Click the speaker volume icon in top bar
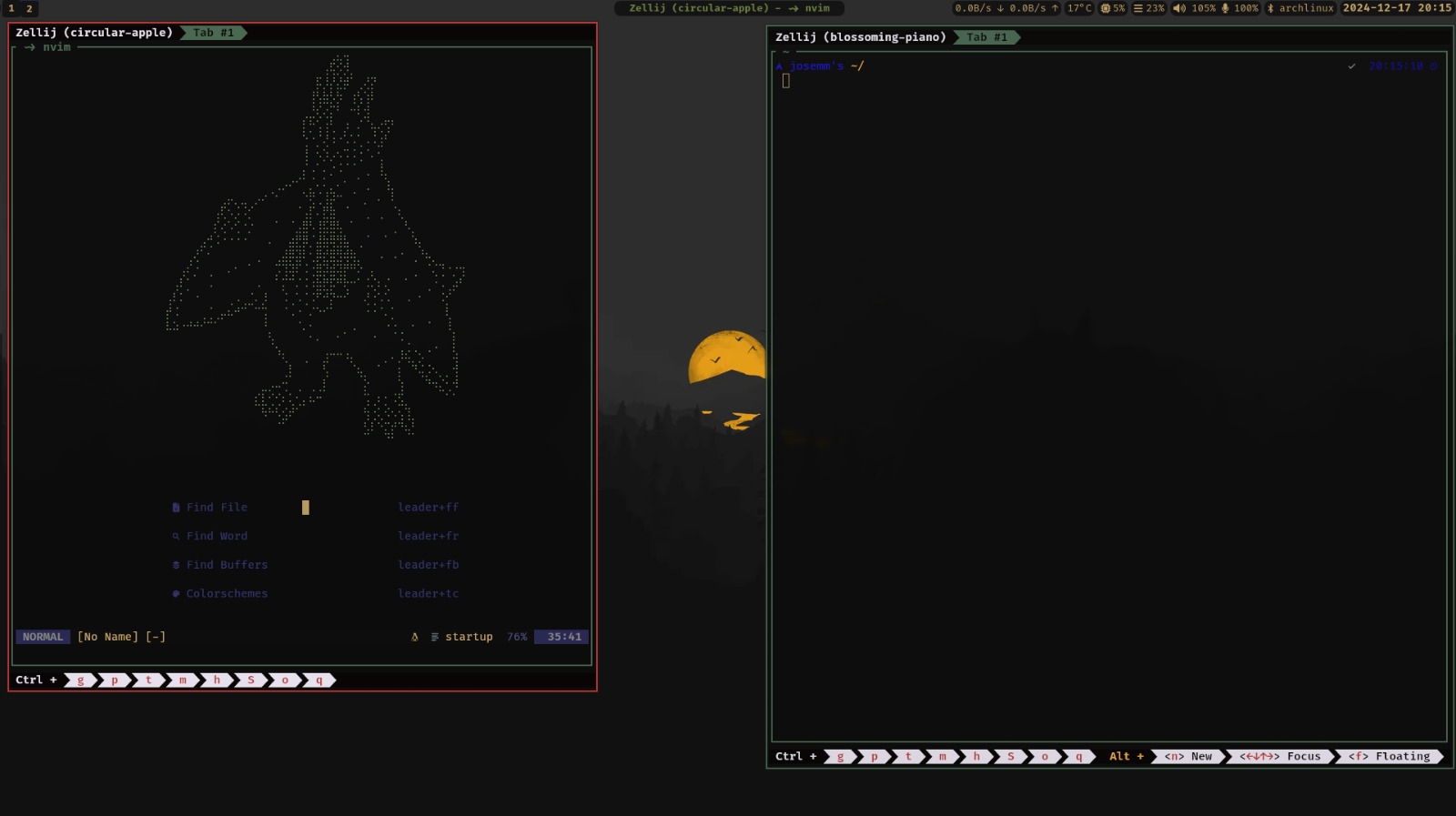This screenshot has height=816, width=1456. pyautogui.click(x=1179, y=8)
